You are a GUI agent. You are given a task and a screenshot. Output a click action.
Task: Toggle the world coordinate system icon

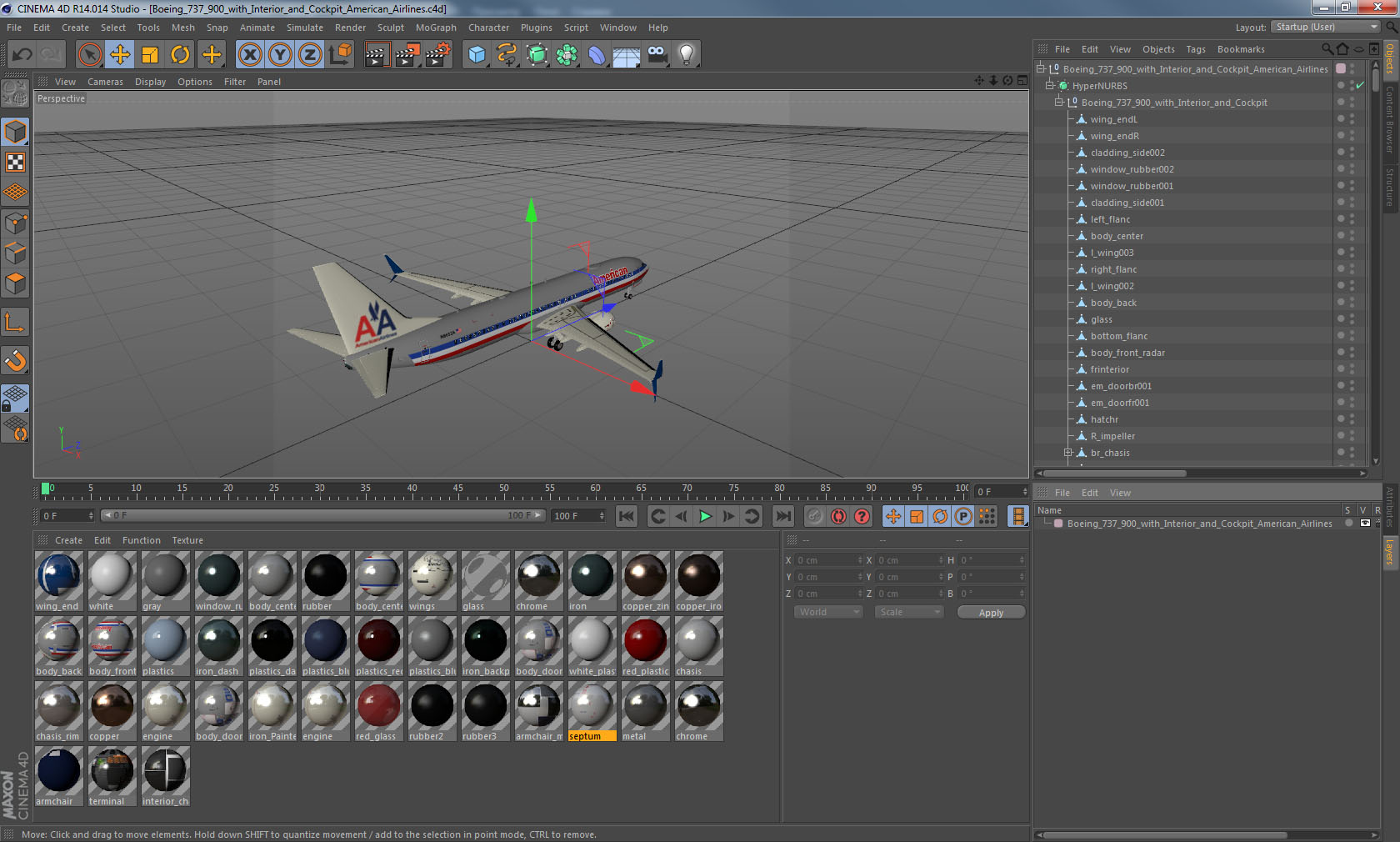coord(340,55)
